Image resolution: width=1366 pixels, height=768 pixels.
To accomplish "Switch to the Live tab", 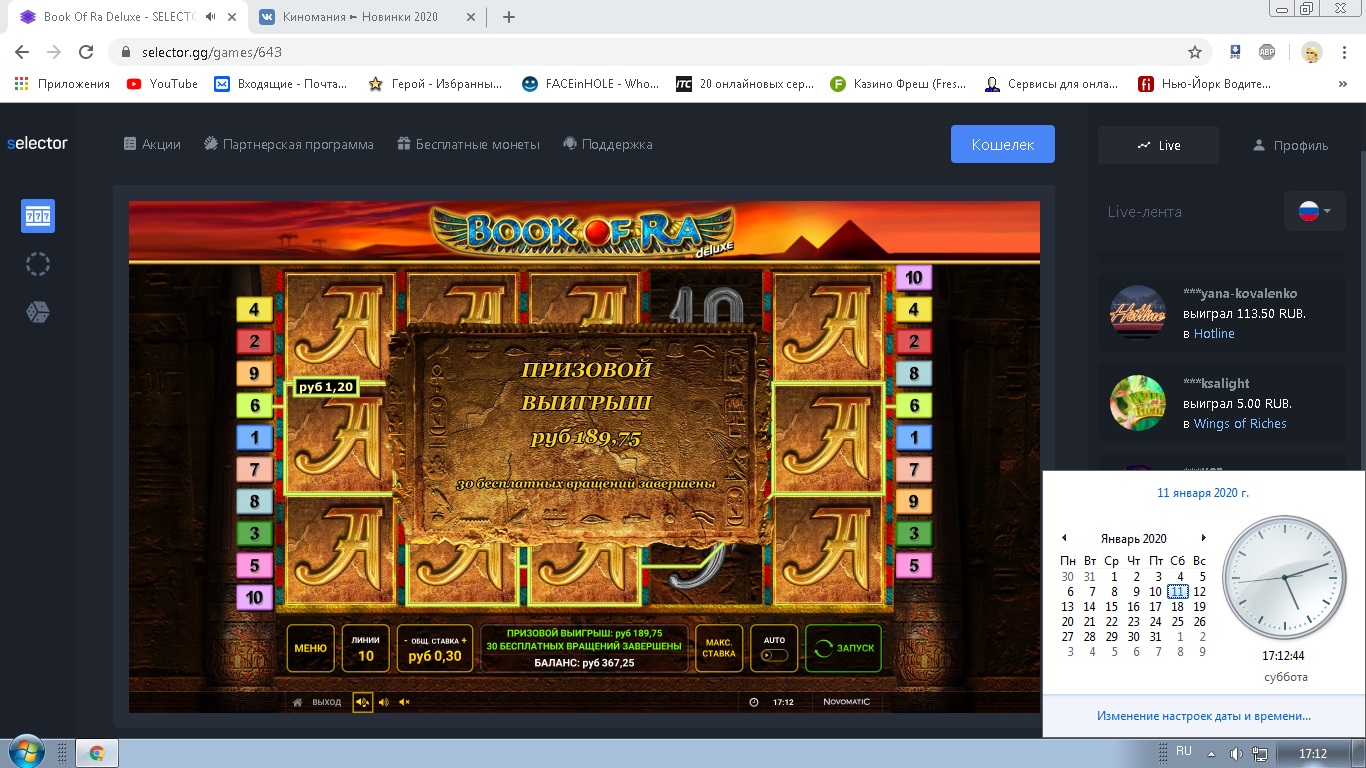I will [x=1158, y=145].
